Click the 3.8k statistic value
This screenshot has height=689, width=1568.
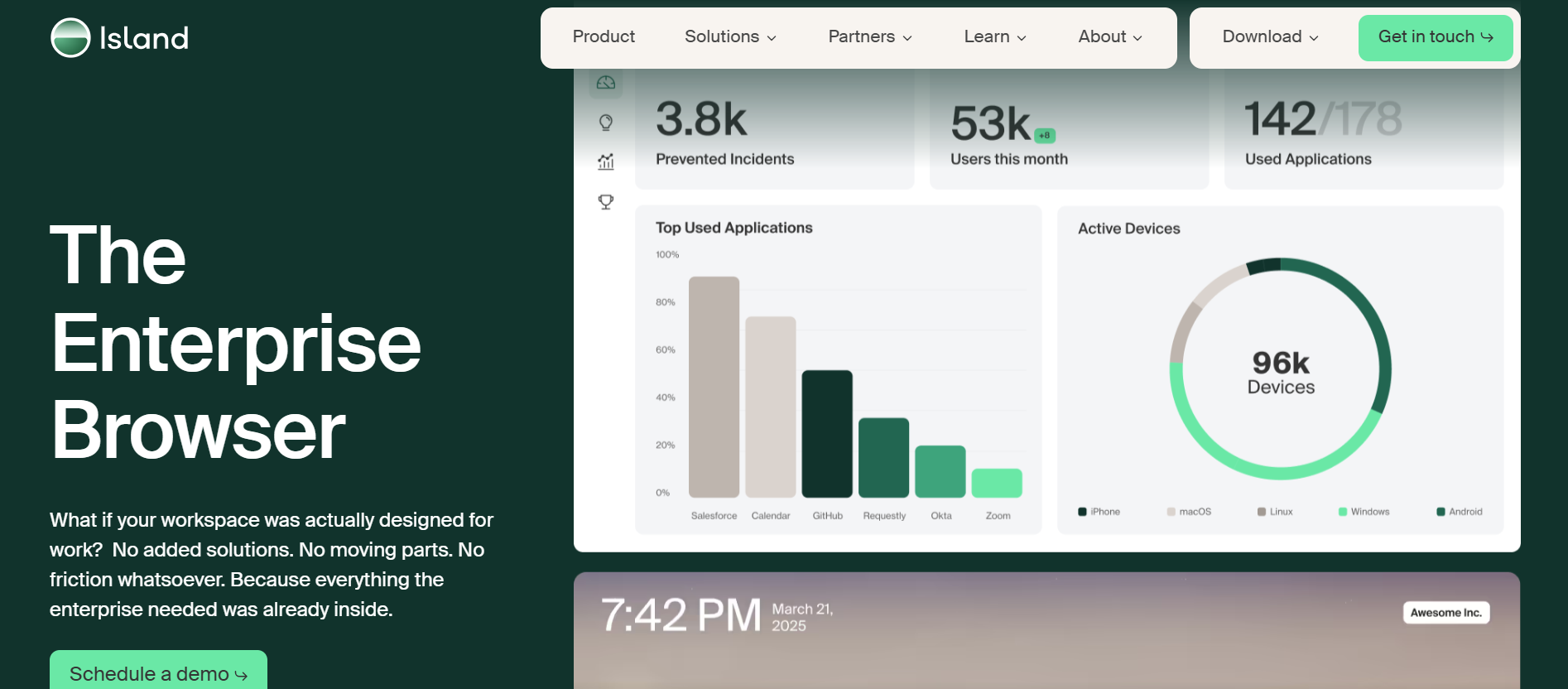(x=701, y=119)
